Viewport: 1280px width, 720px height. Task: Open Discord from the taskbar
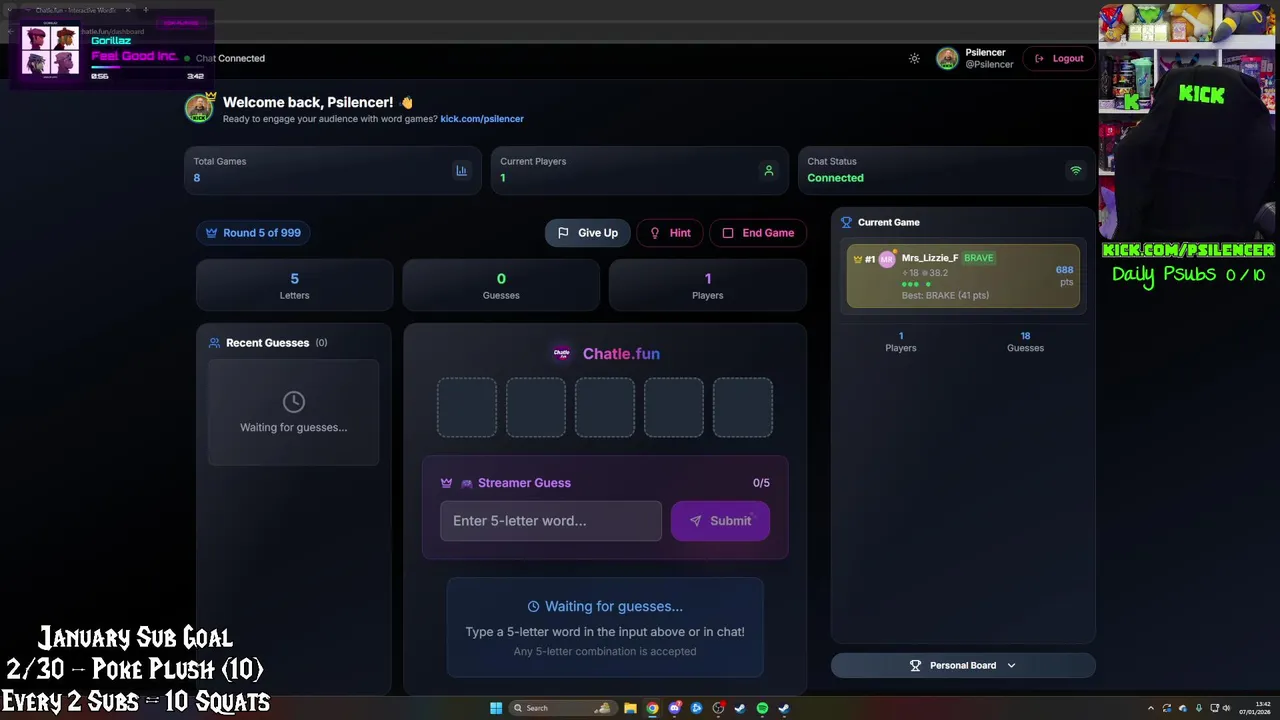[x=675, y=708]
